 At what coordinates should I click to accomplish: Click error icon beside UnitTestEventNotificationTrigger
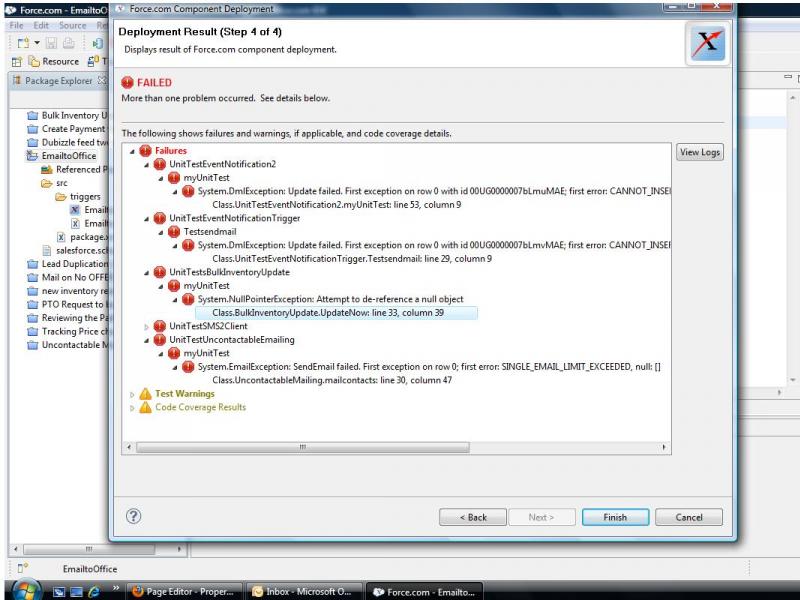coord(160,218)
